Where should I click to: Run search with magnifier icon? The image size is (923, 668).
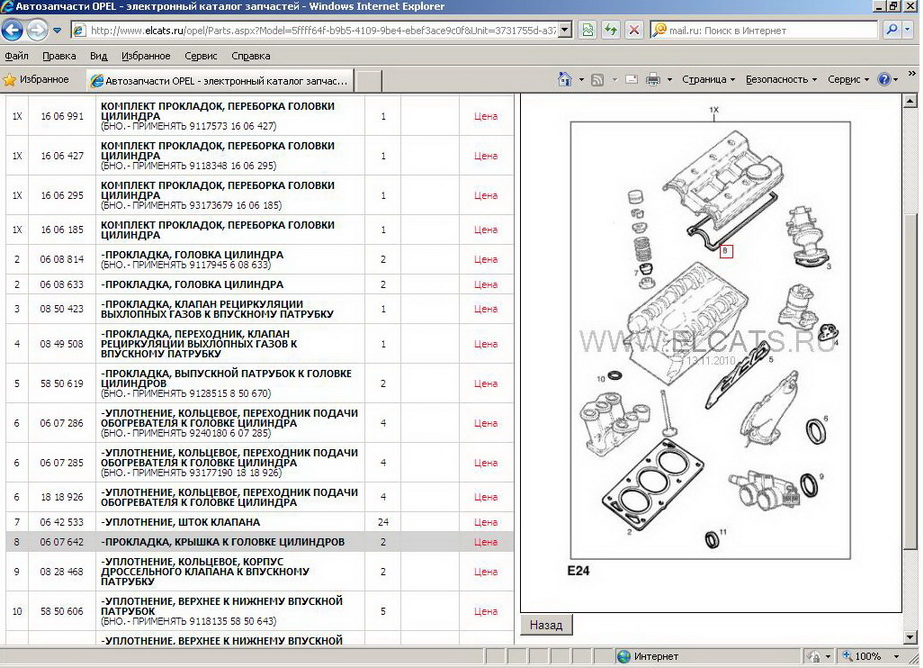point(892,29)
